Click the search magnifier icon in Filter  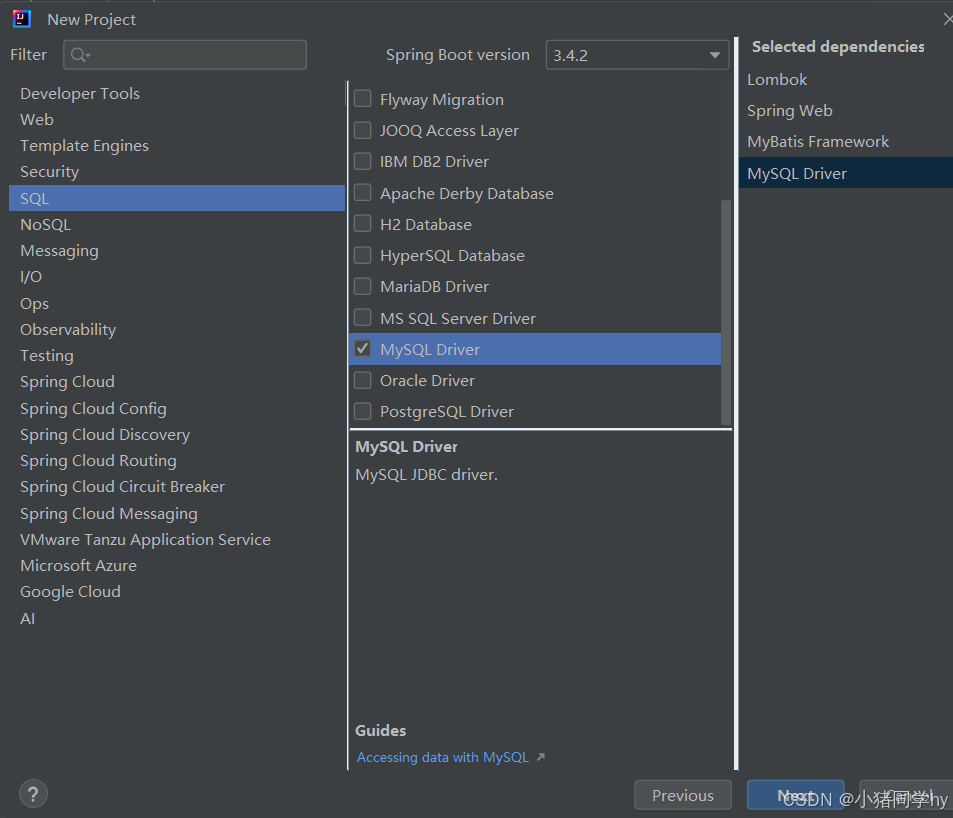tap(80, 55)
